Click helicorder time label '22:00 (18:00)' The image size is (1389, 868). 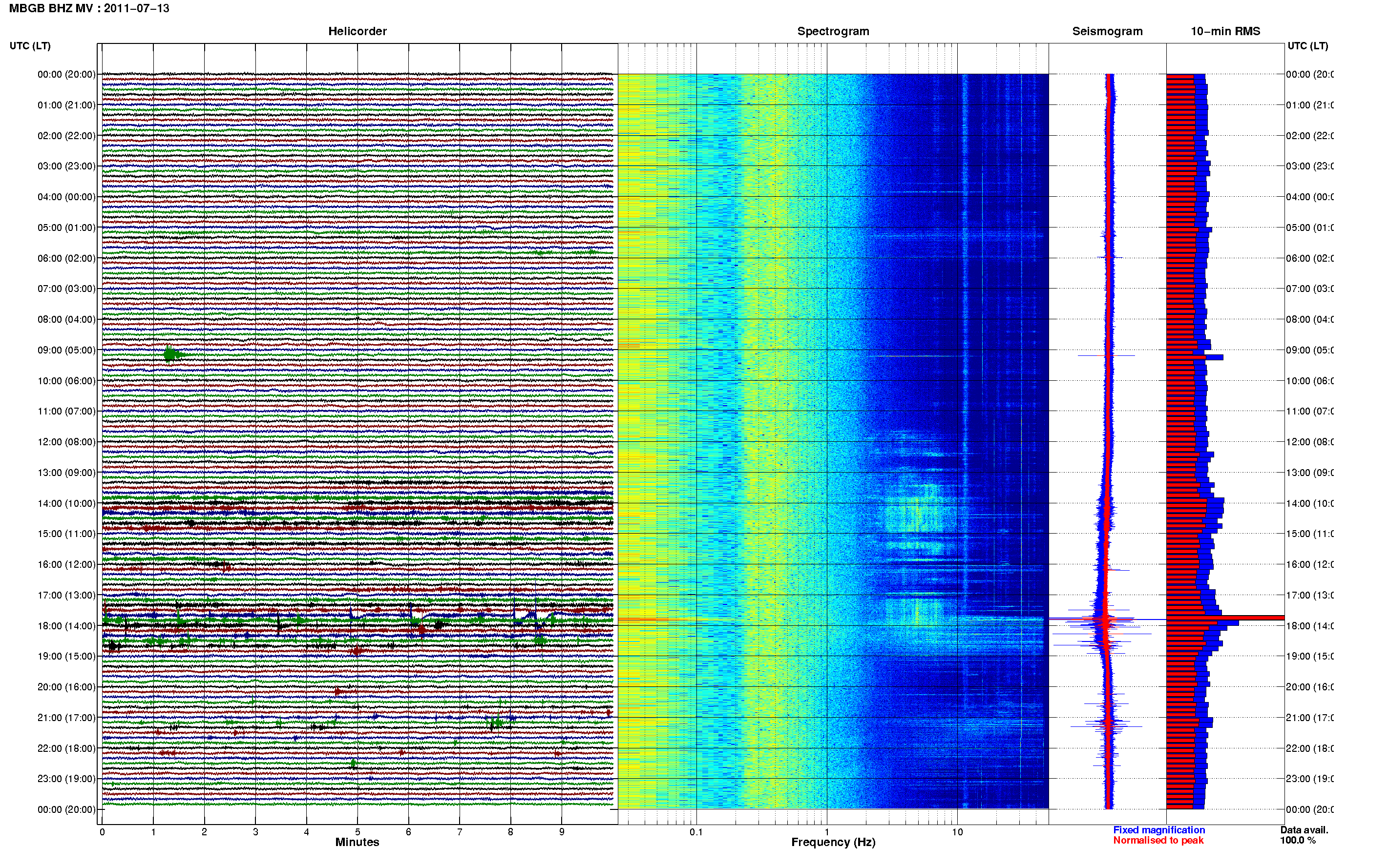(66, 748)
